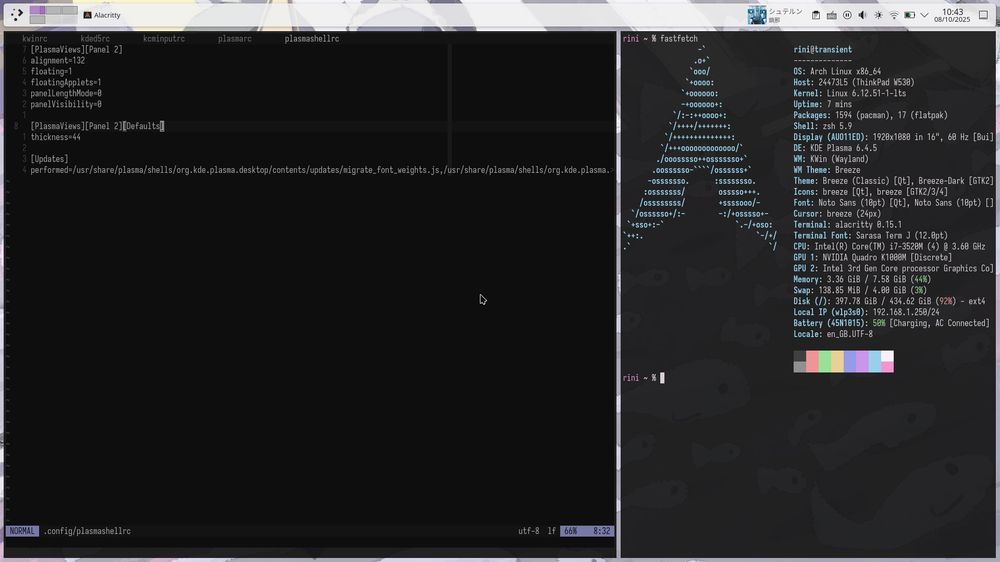This screenshot has width=1000, height=562.
Task: Open the keyboard tray icon
Action: click(x=832, y=15)
